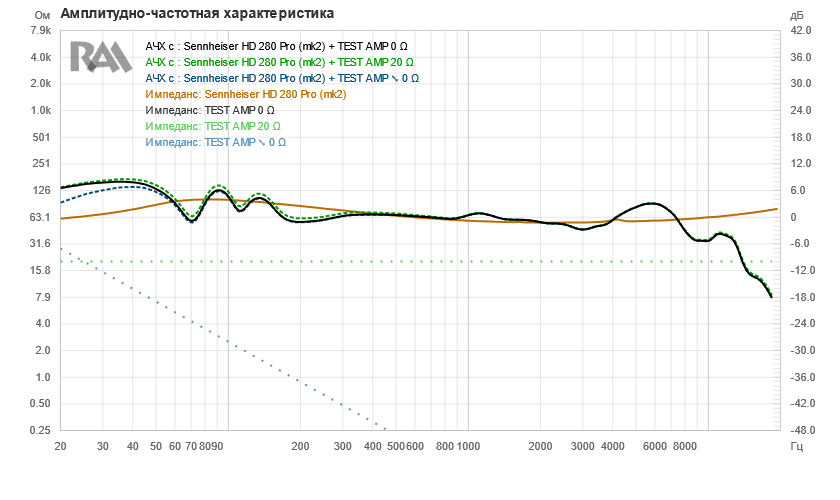
Task: Select legend entry 'Импеданс: TEST AMP ↘ 0 Ω'
Action: pos(215,143)
